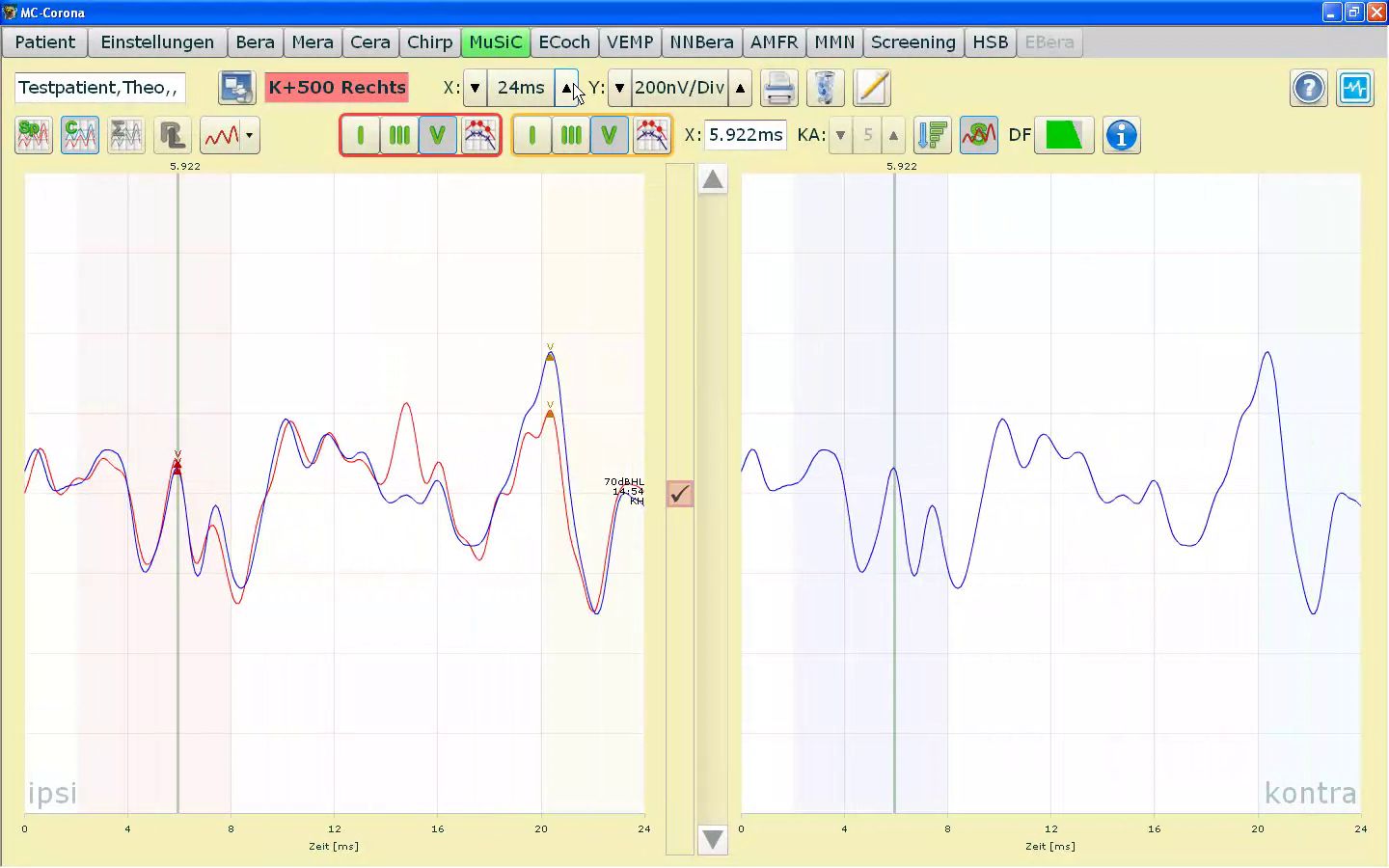Toggle the C curves display button

pos(80,135)
